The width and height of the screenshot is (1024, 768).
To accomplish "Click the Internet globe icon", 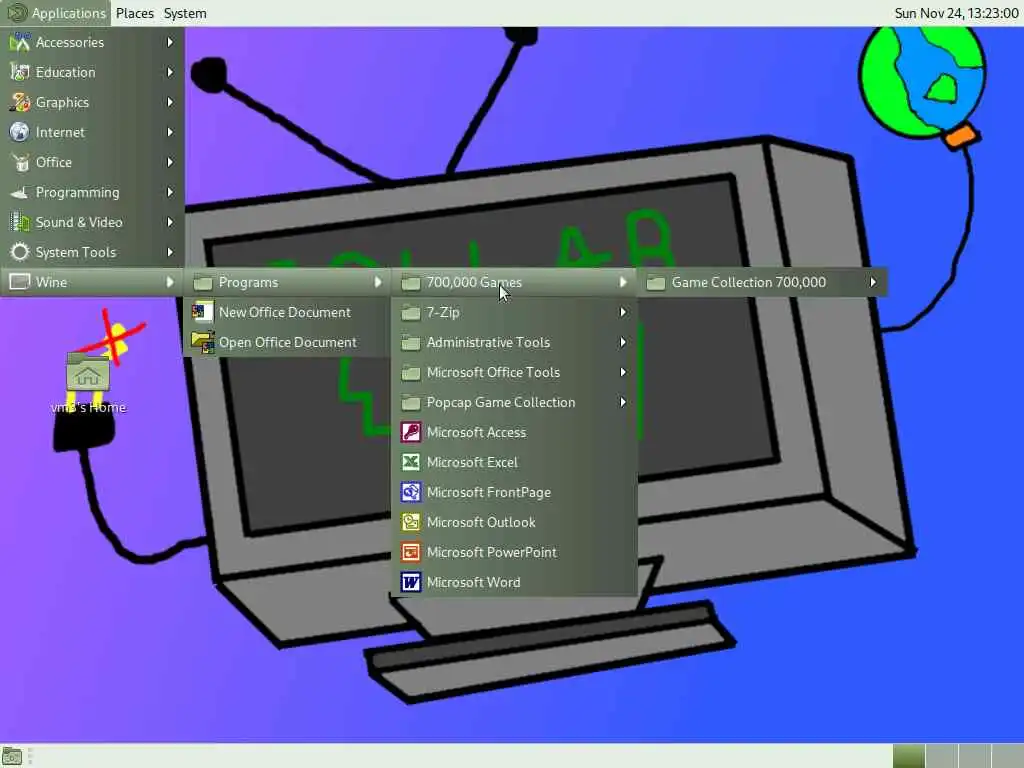I will (x=20, y=133).
